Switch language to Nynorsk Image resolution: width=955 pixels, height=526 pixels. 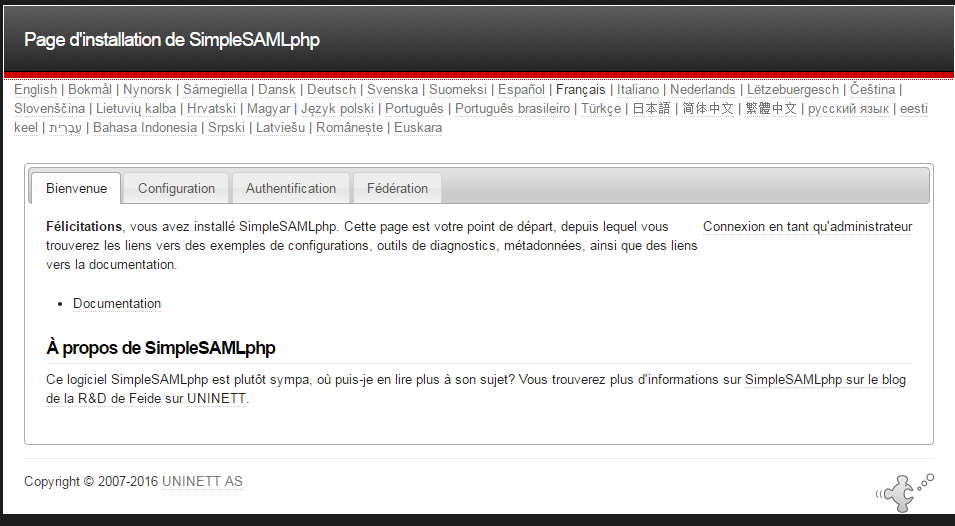point(147,89)
